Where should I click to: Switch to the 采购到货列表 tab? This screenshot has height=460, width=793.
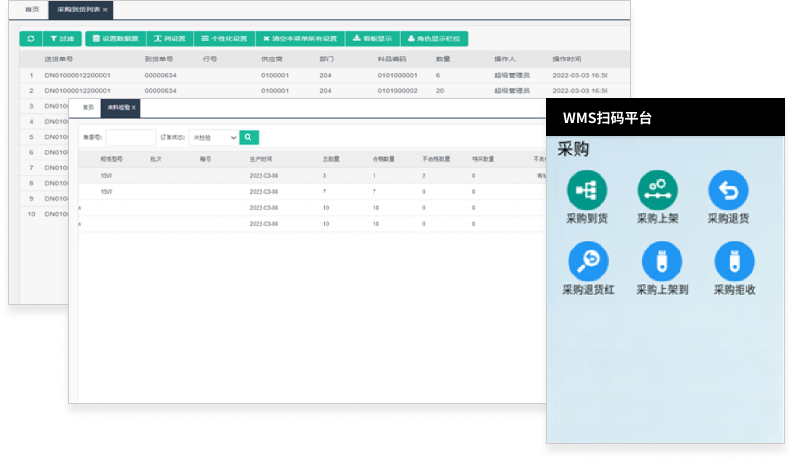pyautogui.click(x=82, y=8)
